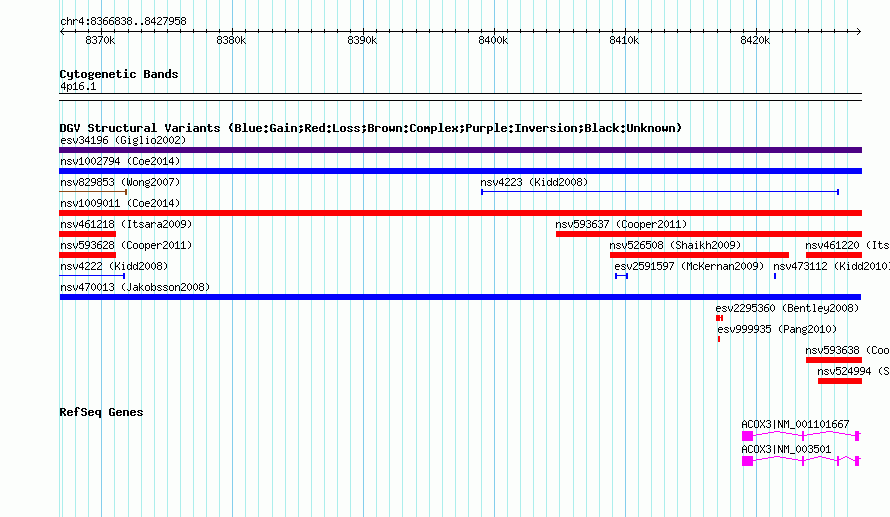Image resolution: width=890 pixels, height=517 pixels.
Task: Click the nsv473112 (Kidd2010) blue tick
Action: click(x=775, y=276)
